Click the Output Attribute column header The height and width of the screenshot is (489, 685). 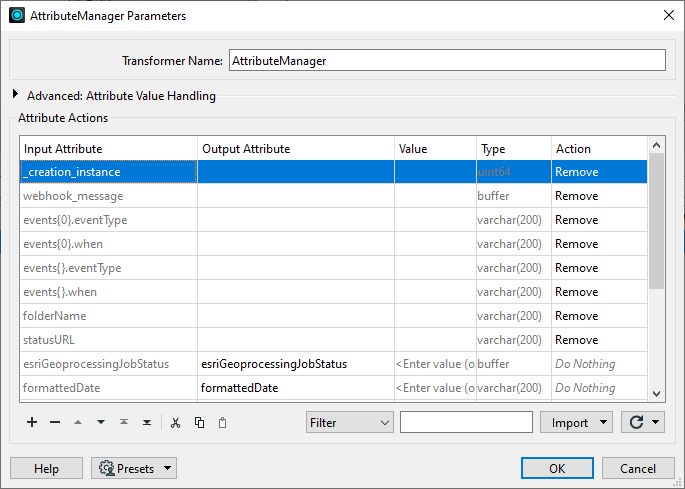pos(296,149)
